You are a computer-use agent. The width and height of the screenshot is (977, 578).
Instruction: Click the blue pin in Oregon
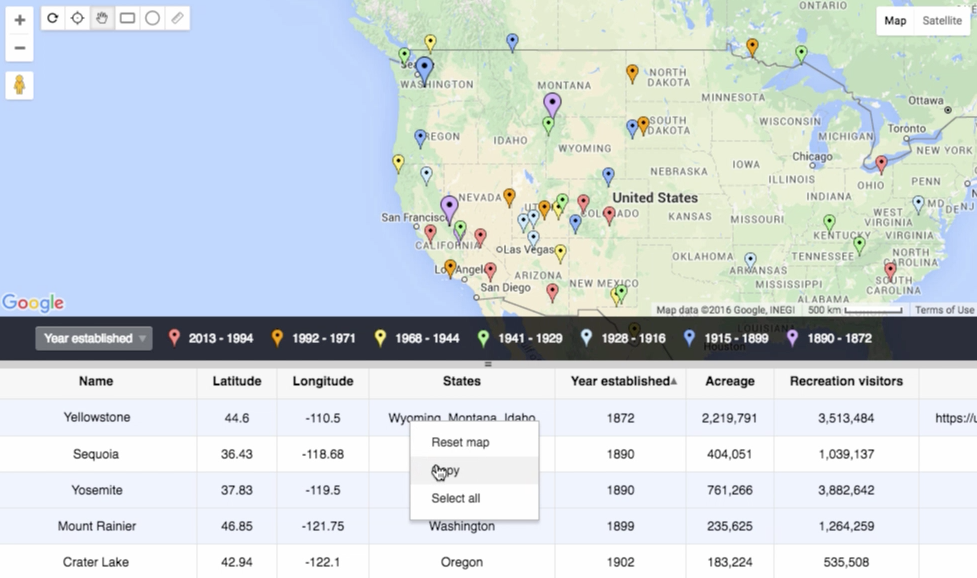point(421,138)
